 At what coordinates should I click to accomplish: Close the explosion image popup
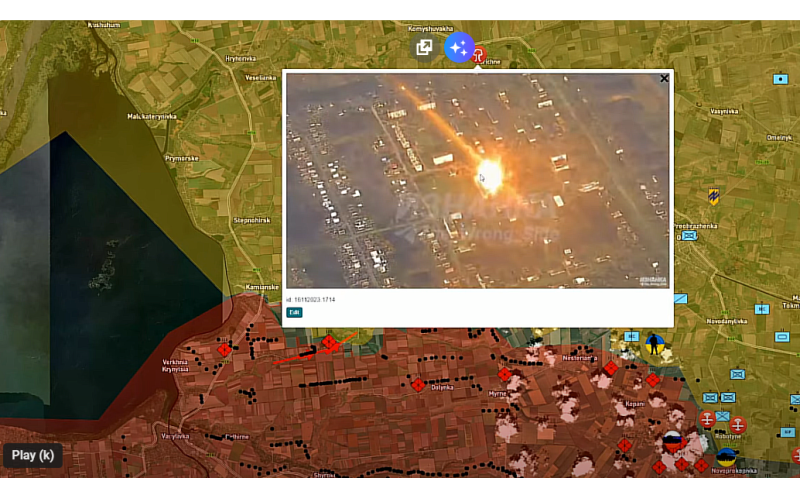tap(664, 78)
